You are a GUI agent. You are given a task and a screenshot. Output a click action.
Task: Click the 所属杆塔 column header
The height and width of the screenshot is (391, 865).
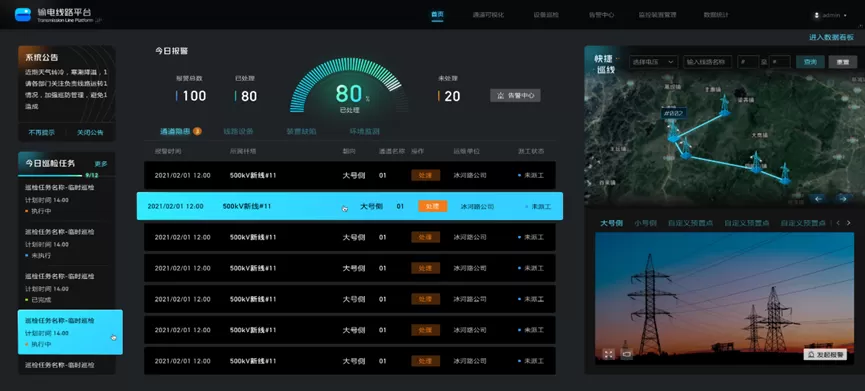coord(243,151)
